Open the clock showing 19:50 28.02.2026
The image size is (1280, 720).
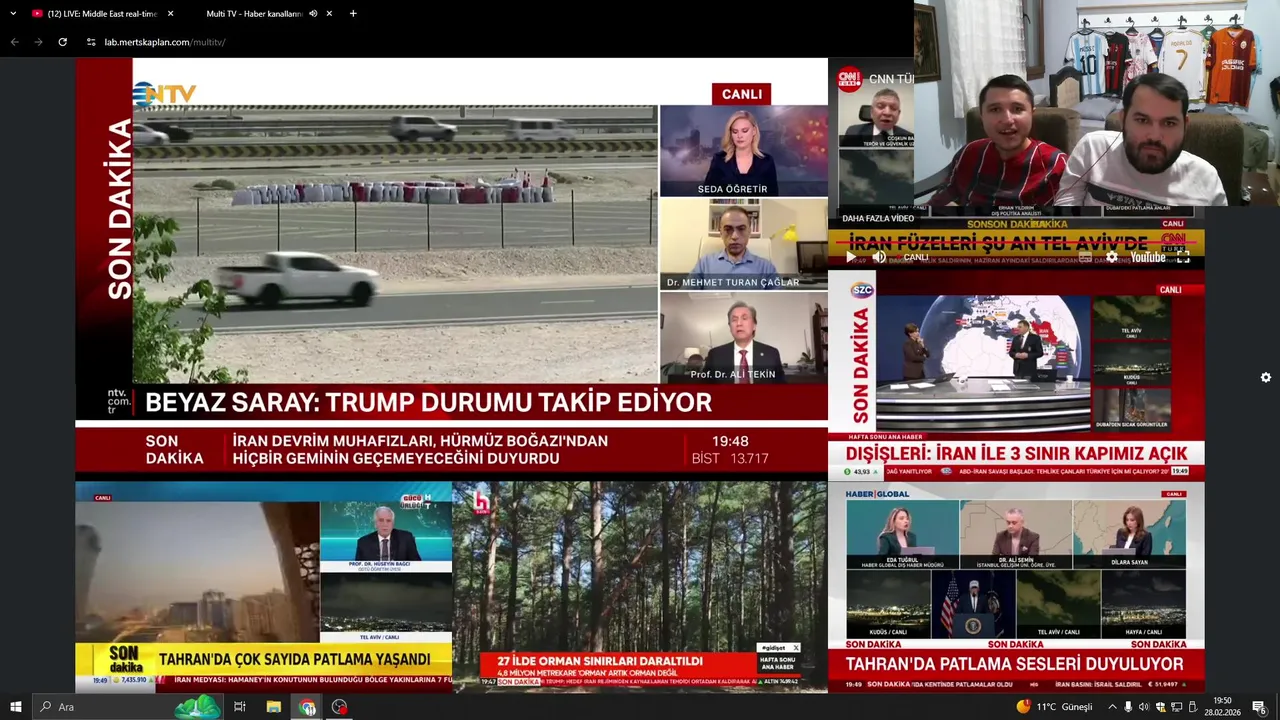(1222, 707)
